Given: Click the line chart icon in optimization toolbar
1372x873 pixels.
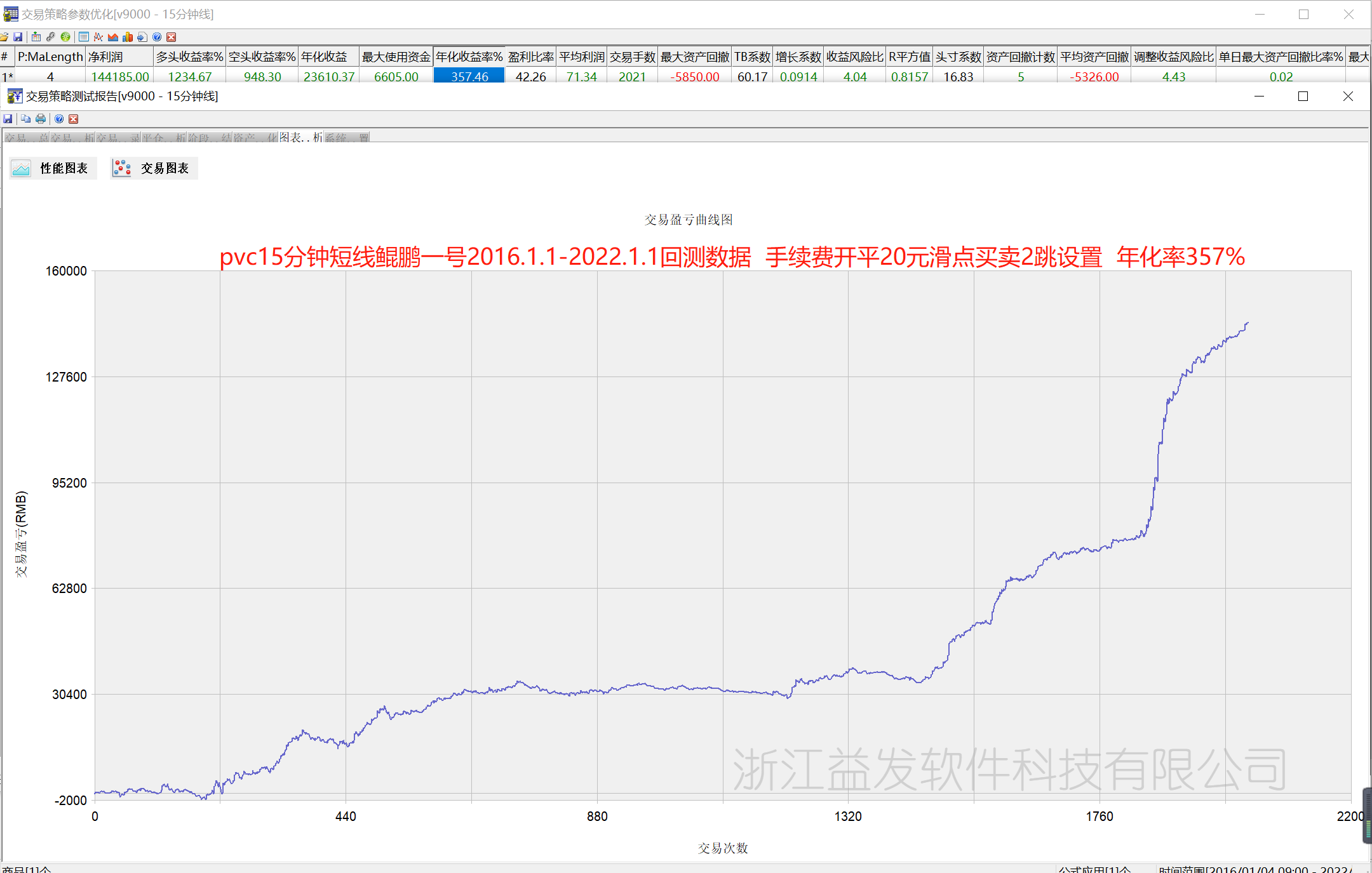Looking at the screenshot, I should 98,37.
